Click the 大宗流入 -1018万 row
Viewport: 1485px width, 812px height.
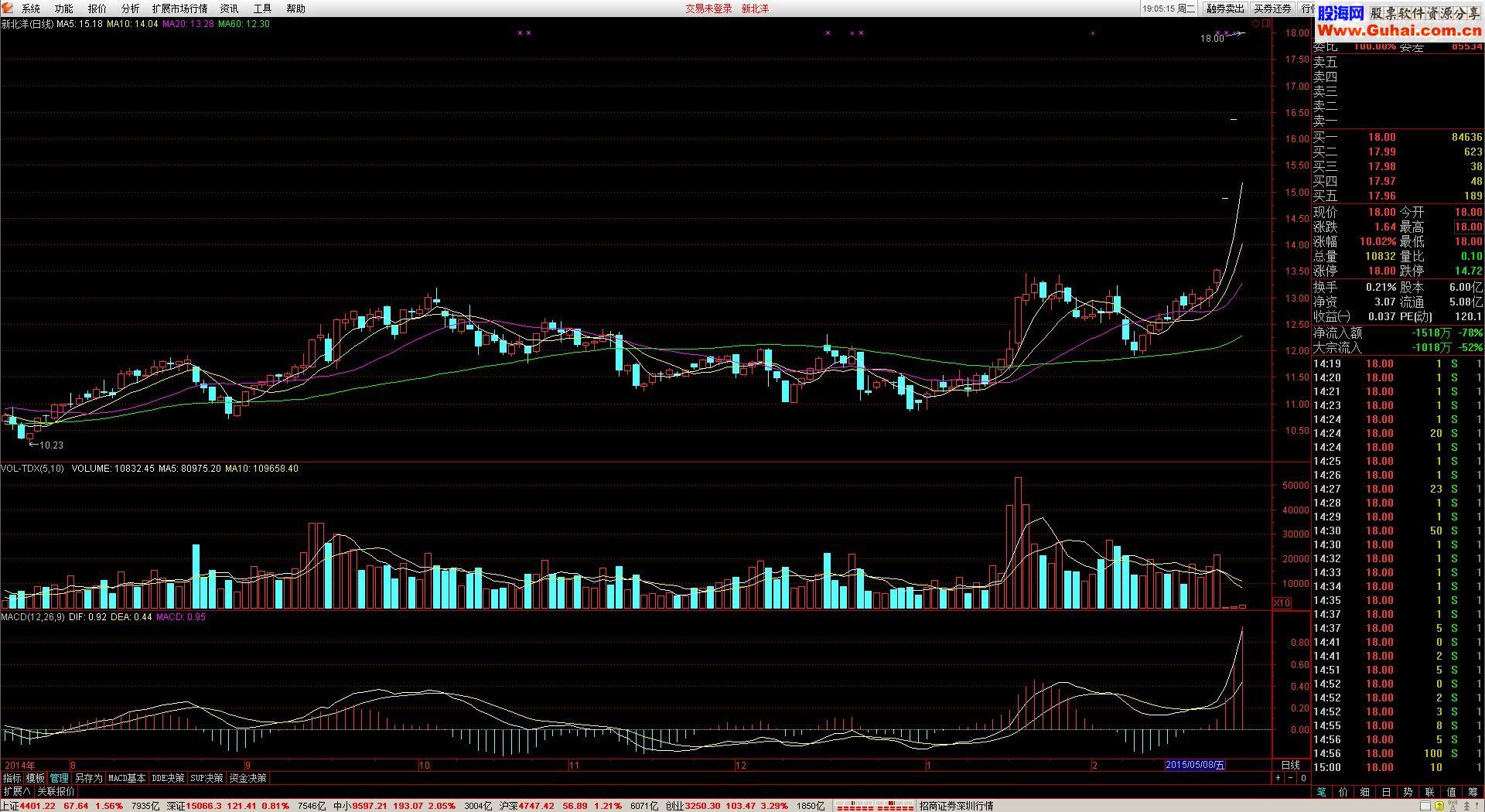pos(1398,348)
